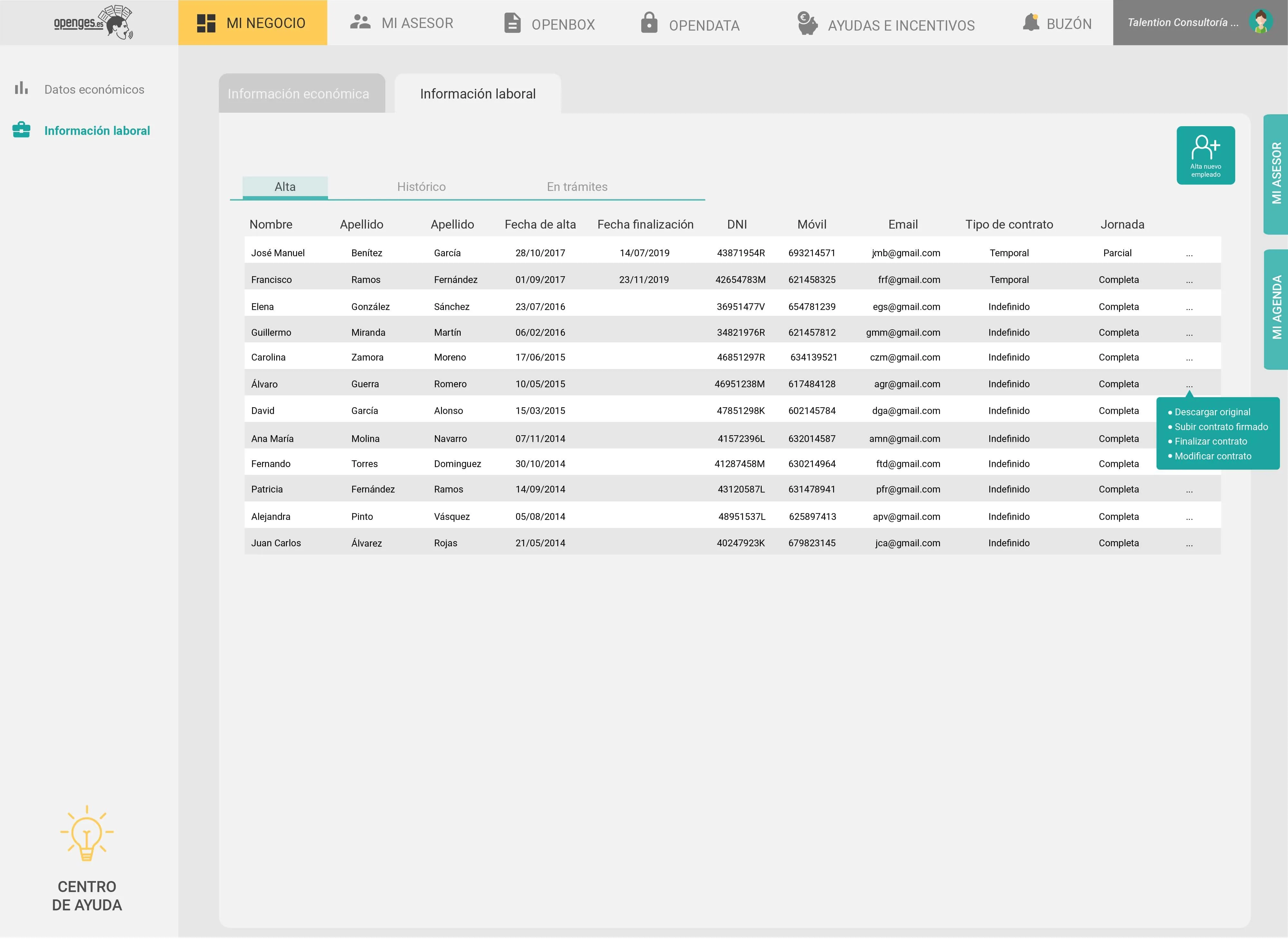Open the user avatar profile picture
The image size is (1288, 939).
tap(1260, 22)
